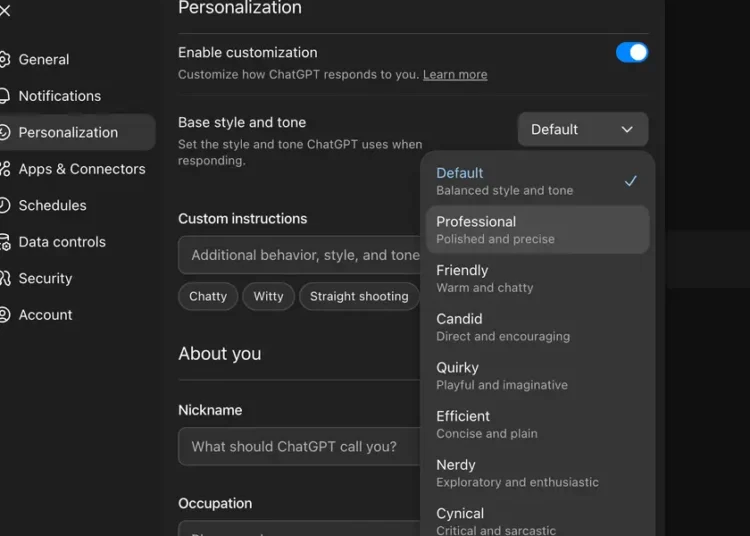Open the Learn more link
The width and height of the screenshot is (750, 536).
pos(455,75)
